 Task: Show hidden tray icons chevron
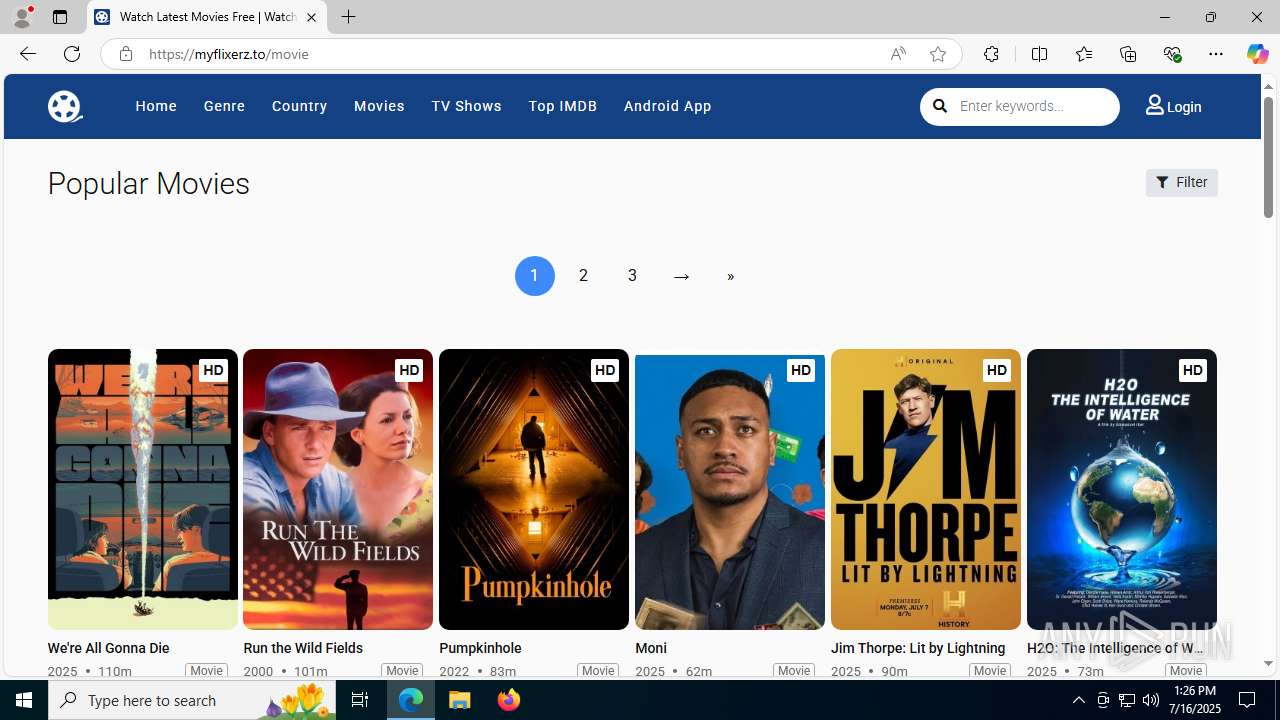(x=1078, y=700)
